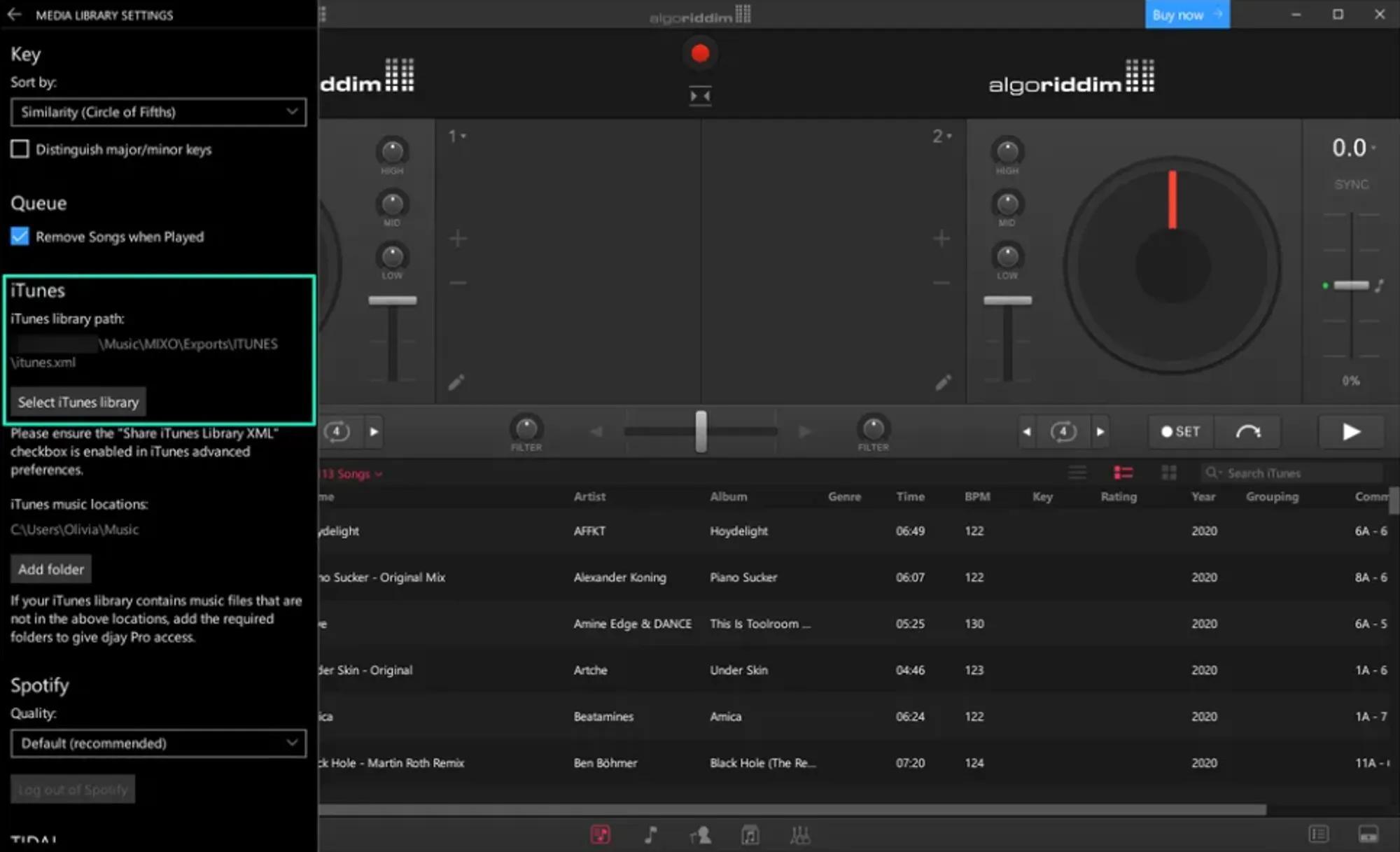Open the Spotify Quality dropdown
The width and height of the screenshot is (1400, 852).
[158, 743]
